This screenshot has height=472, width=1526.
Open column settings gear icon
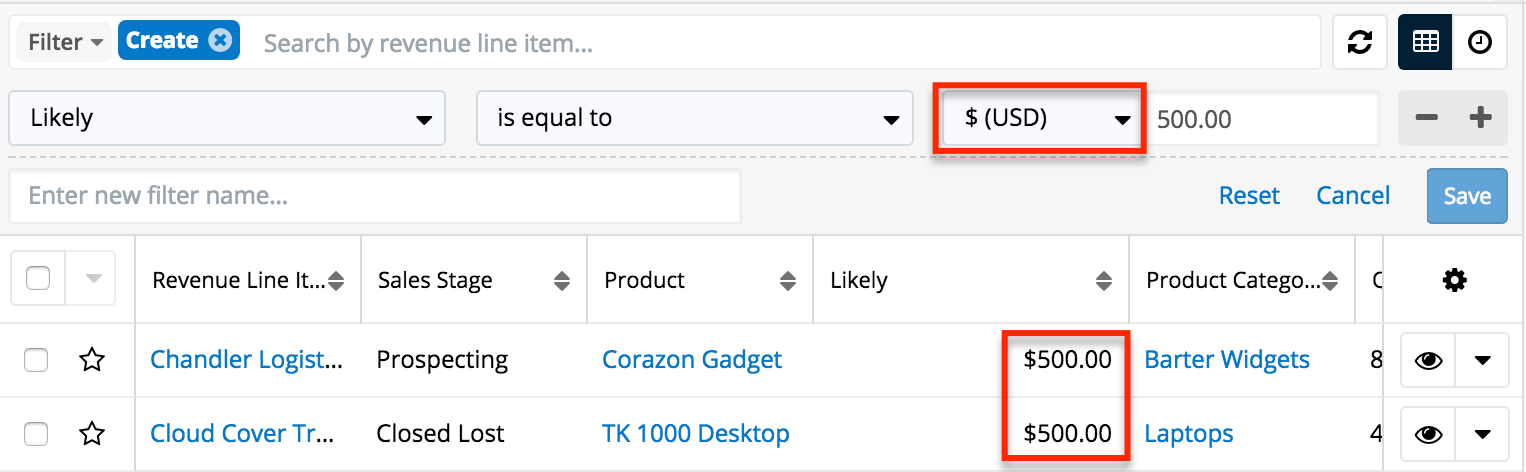(x=1455, y=281)
